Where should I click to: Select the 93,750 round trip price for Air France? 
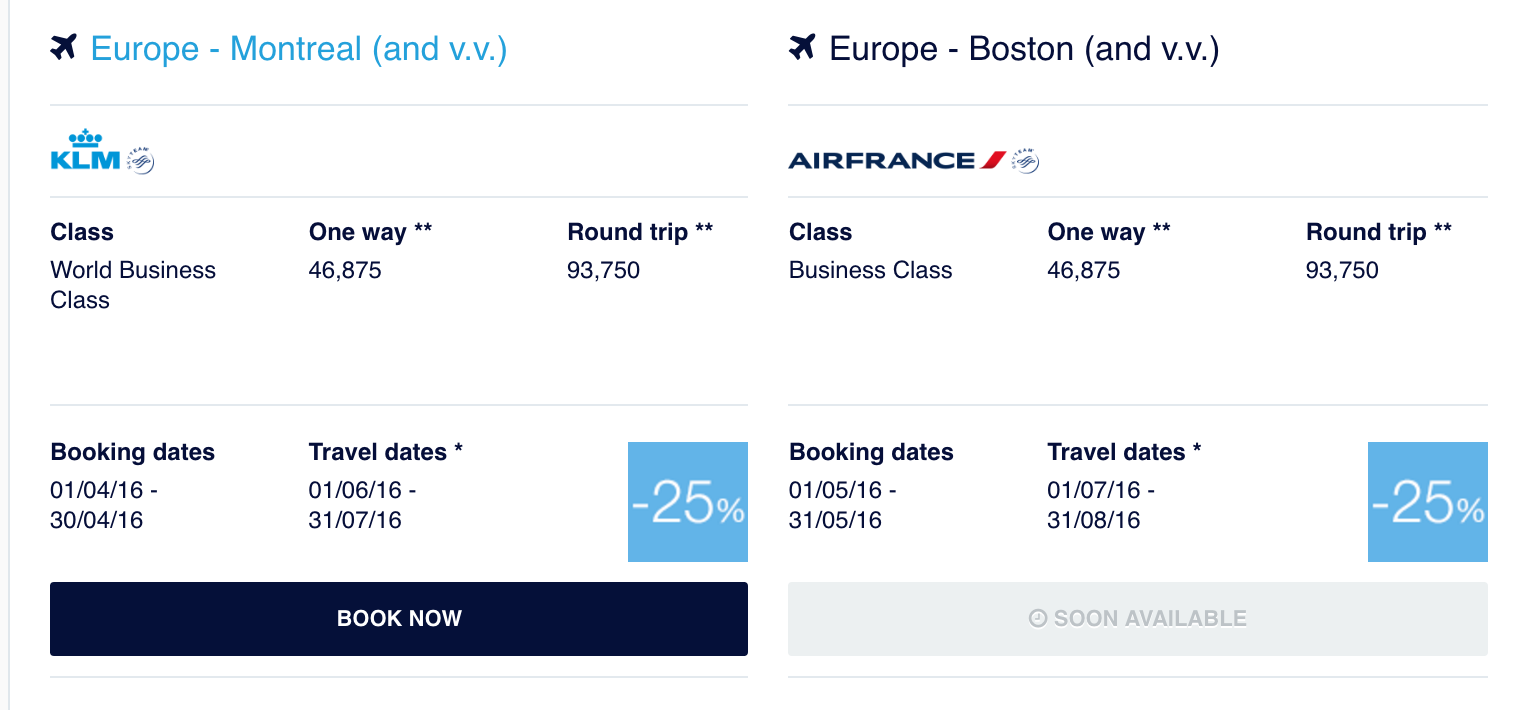[1342, 270]
